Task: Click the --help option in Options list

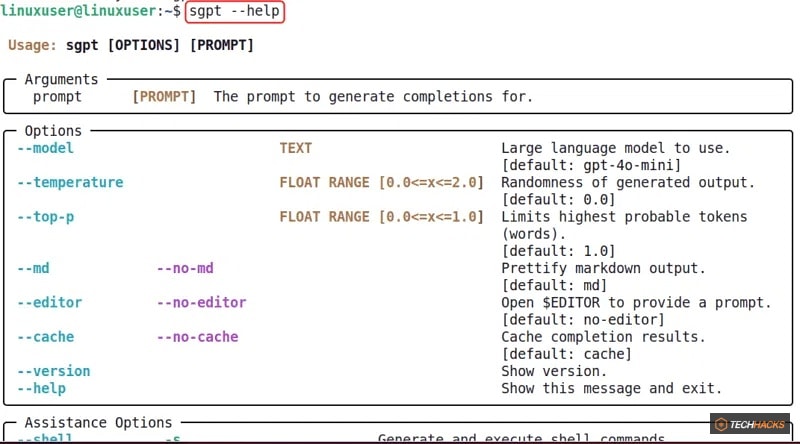Action: click(x=41, y=388)
